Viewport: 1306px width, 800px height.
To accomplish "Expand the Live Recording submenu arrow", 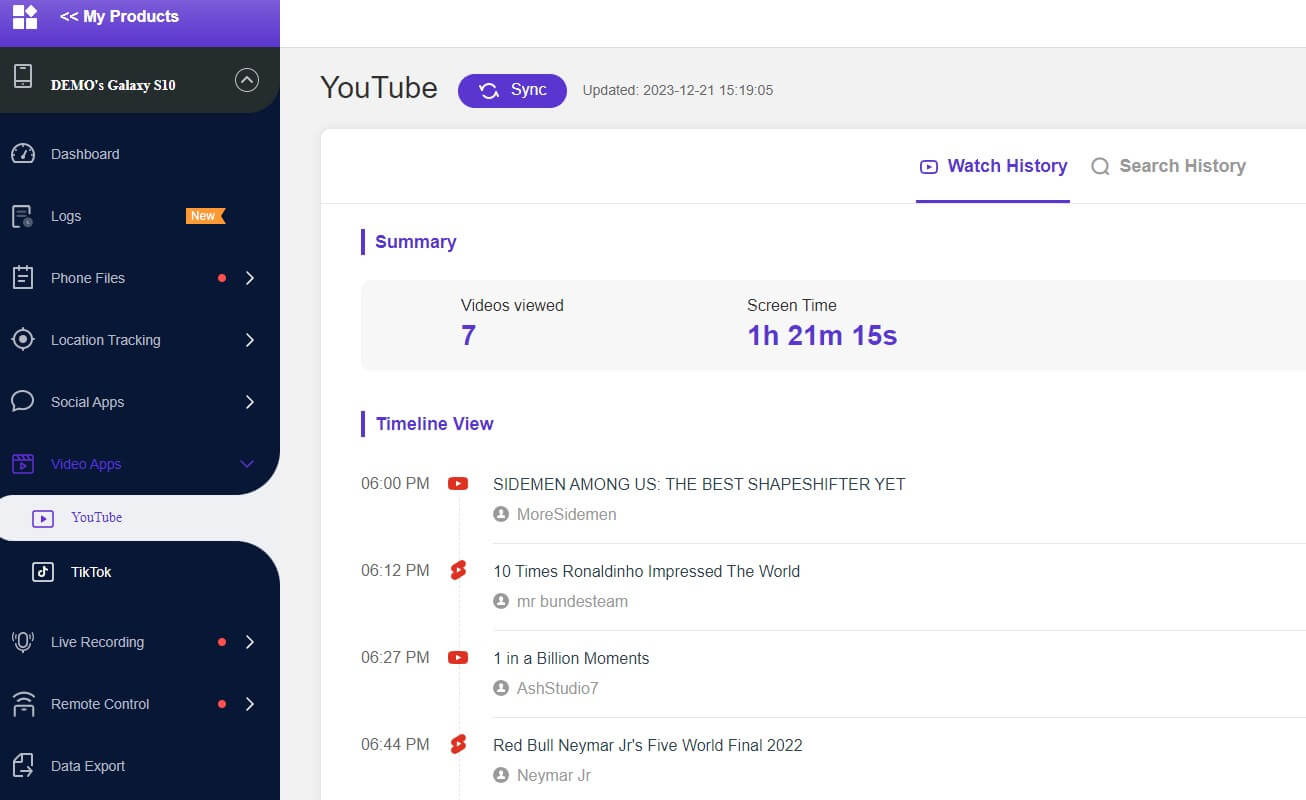I will [249, 642].
